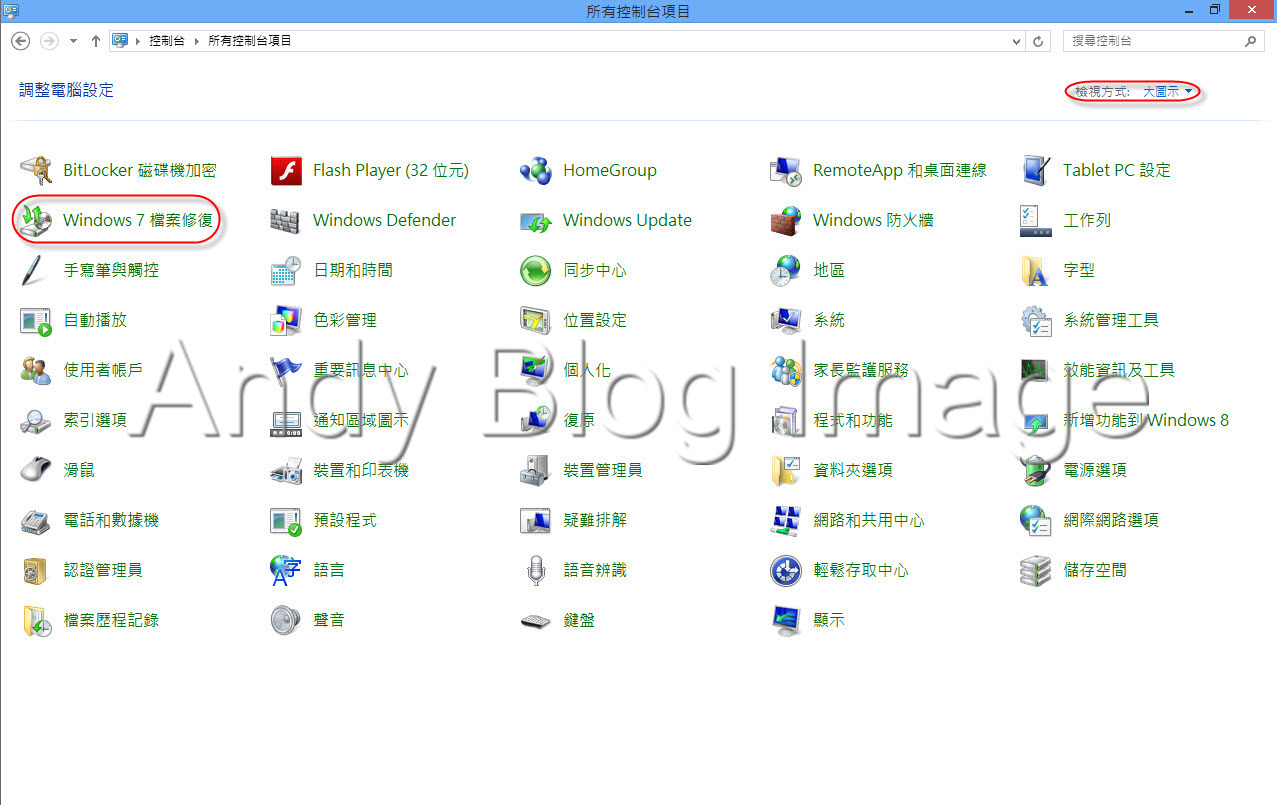Open the 地區 globe icon
Viewport: 1277px width, 805px height.
[x=786, y=270]
